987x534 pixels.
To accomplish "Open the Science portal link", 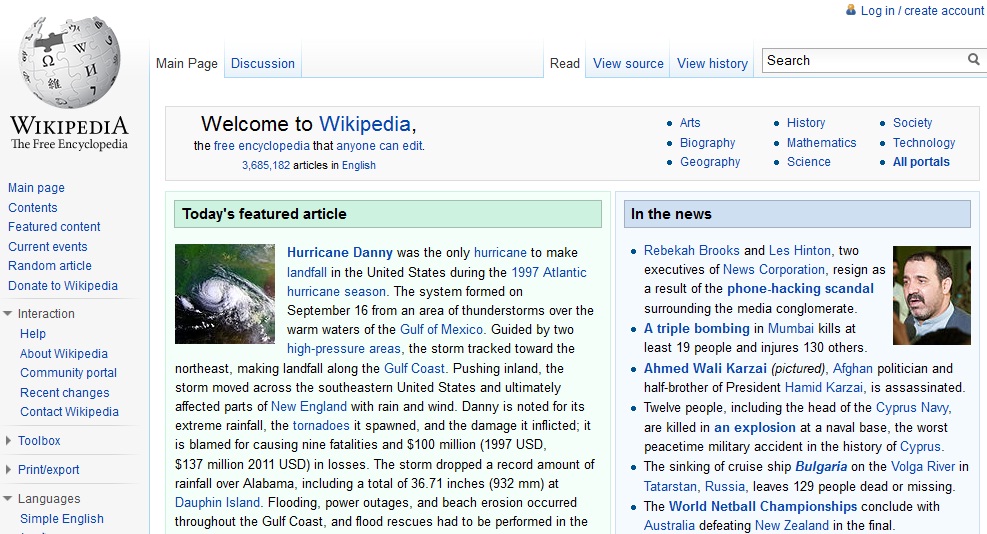I will point(809,162).
